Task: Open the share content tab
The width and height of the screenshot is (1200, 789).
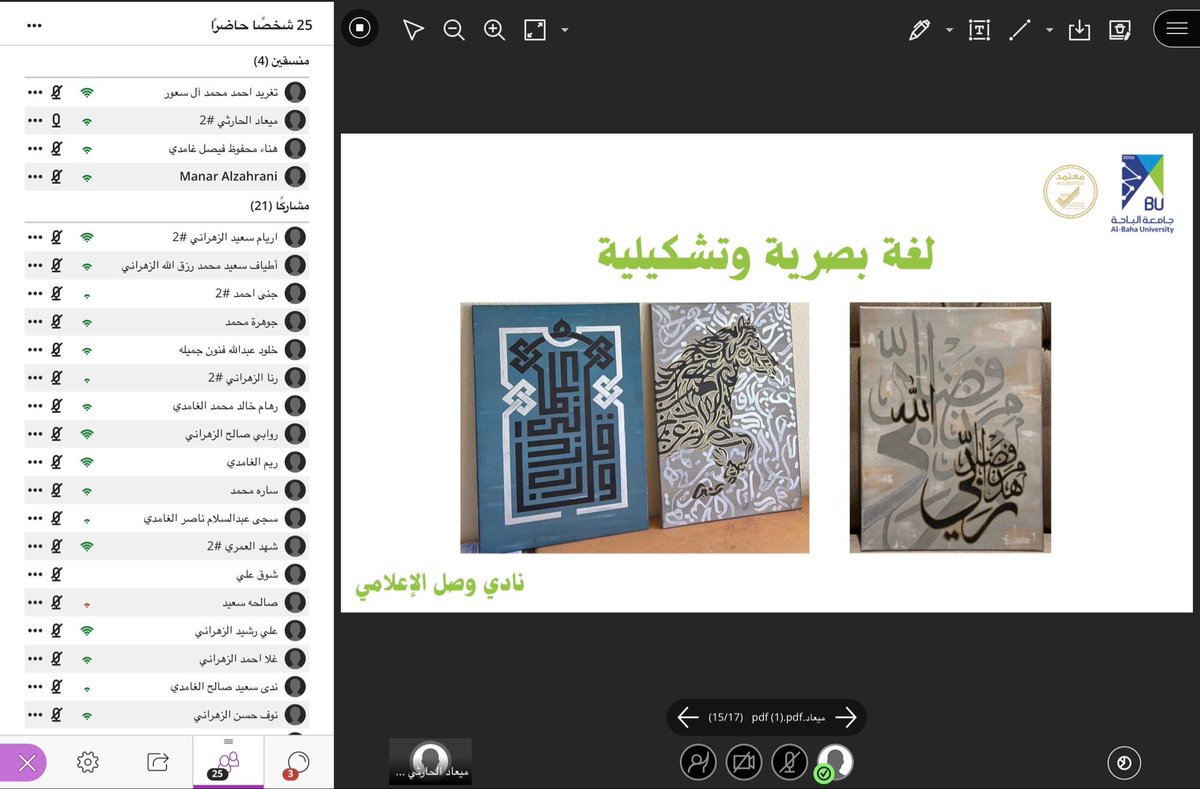Action: 158,762
